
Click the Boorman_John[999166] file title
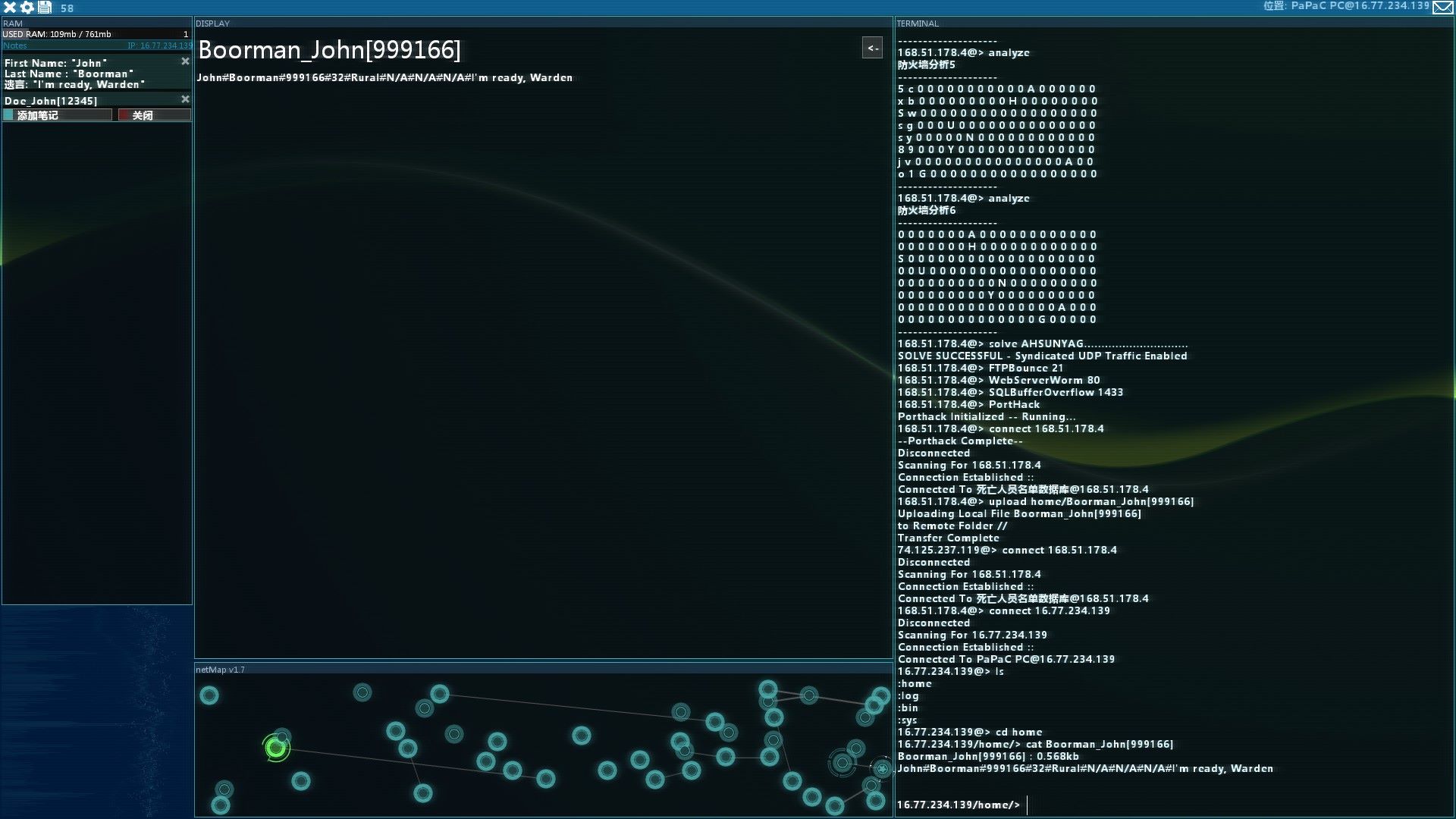[x=329, y=50]
